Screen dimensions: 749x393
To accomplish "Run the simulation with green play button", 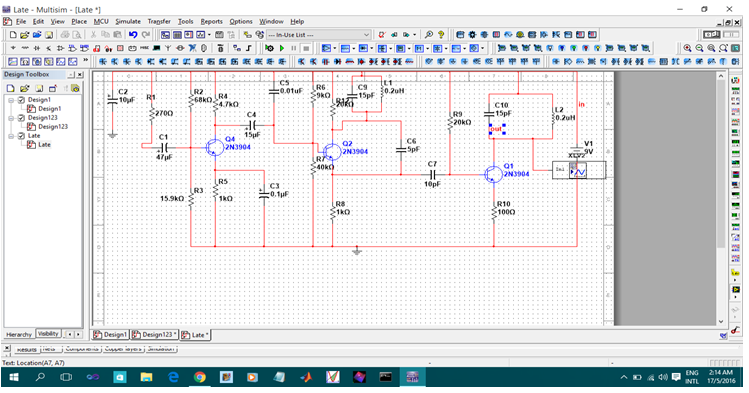I will (282, 48).
